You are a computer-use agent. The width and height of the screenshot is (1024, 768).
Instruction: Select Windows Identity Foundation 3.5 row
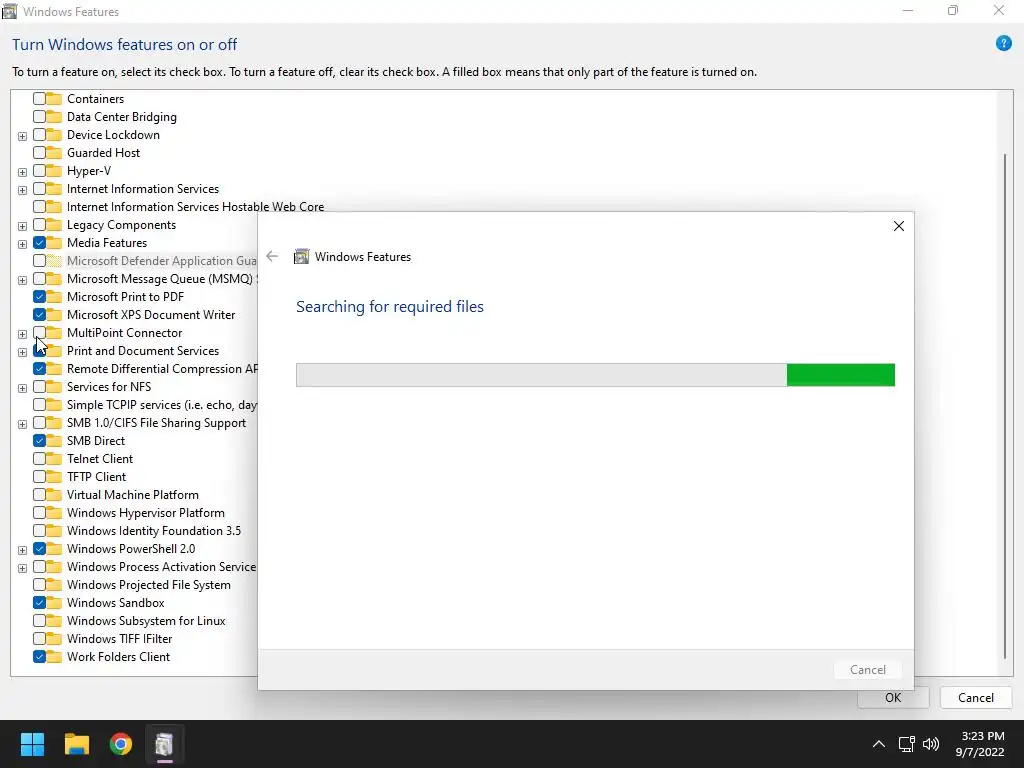click(153, 531)
